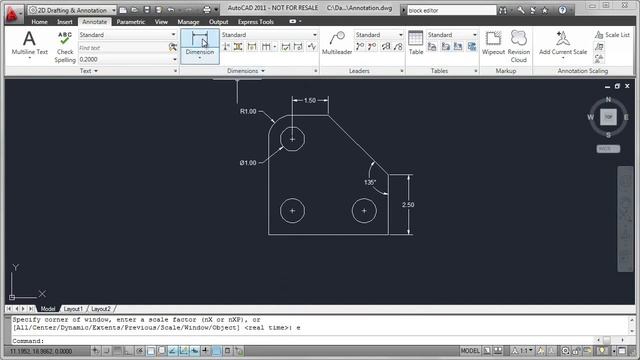Open the AutoCAD application menu logo
Viewport: 640px width, 360px height.
[13, 13]
